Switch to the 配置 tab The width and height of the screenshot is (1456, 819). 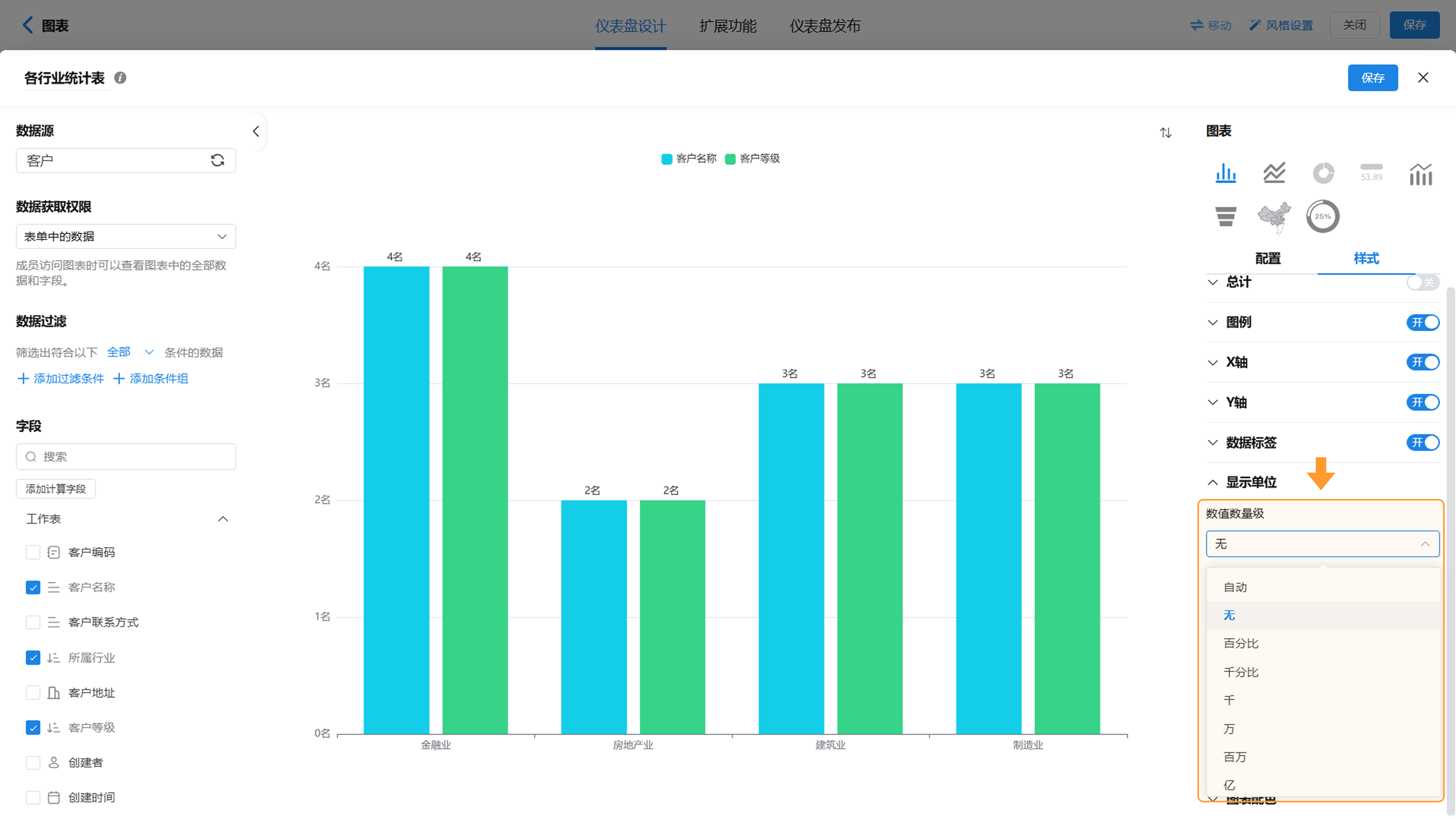click(x=1268, y=258)
